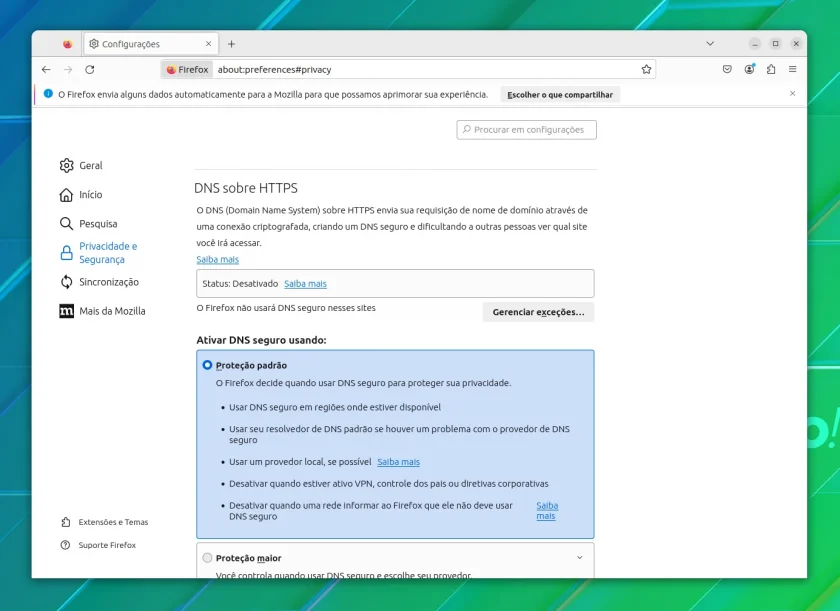
Task: Open the list all tabs chevron
Action: [x=710, y=44]
